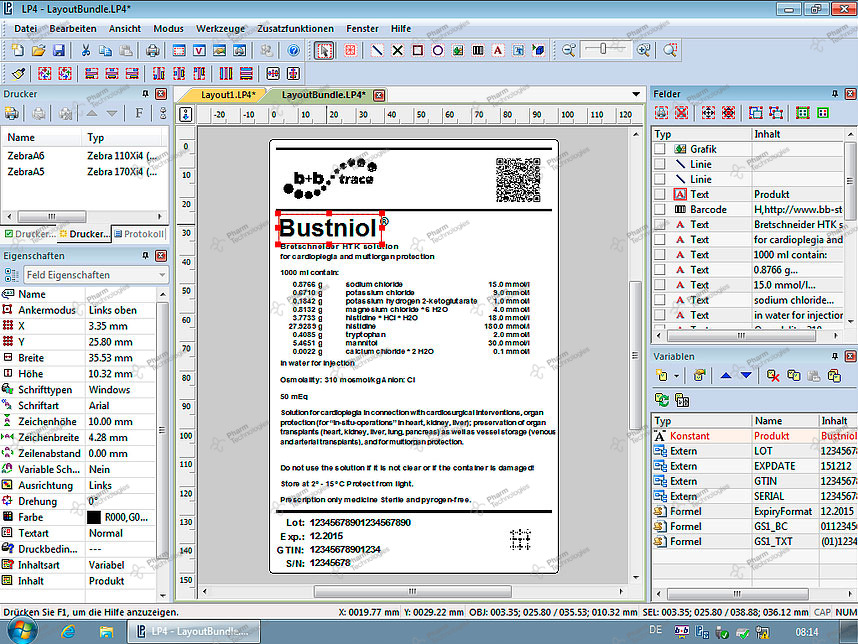Save the layout with the floppy icon
858x644 pixels.
tap(59, 50)
